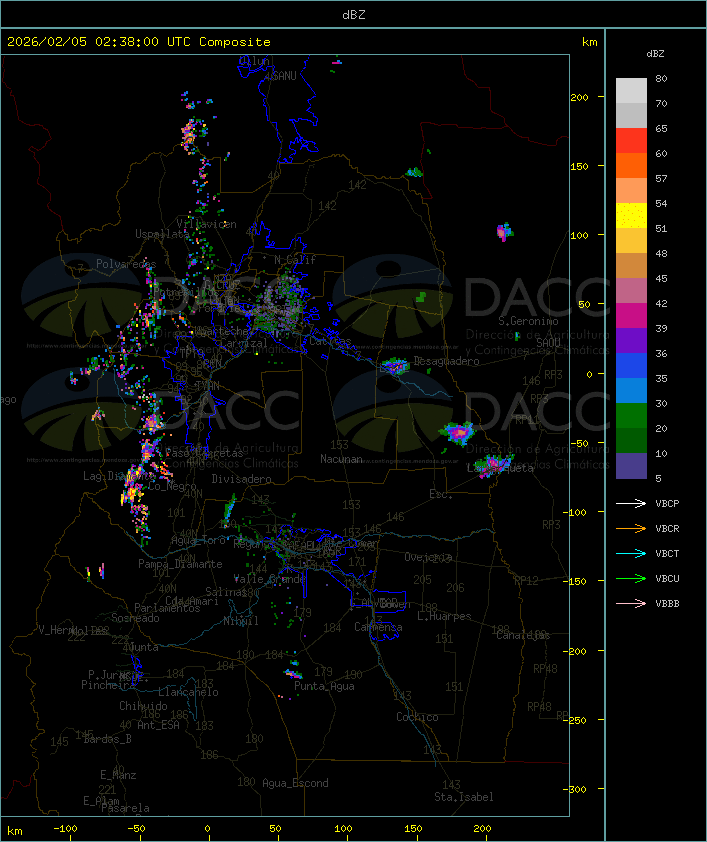
Task: Click the 'Sosneado' map label
Action: tap(135, 618)
